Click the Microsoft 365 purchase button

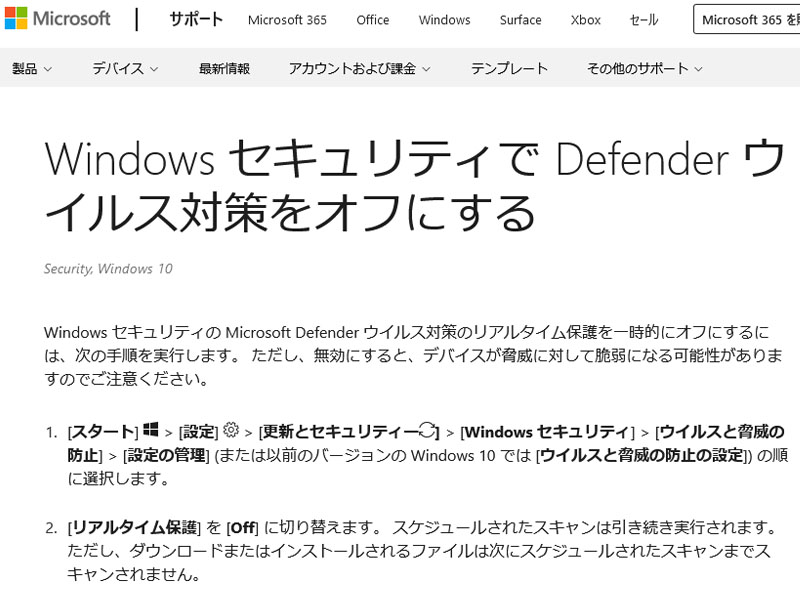tap(747, 19)
